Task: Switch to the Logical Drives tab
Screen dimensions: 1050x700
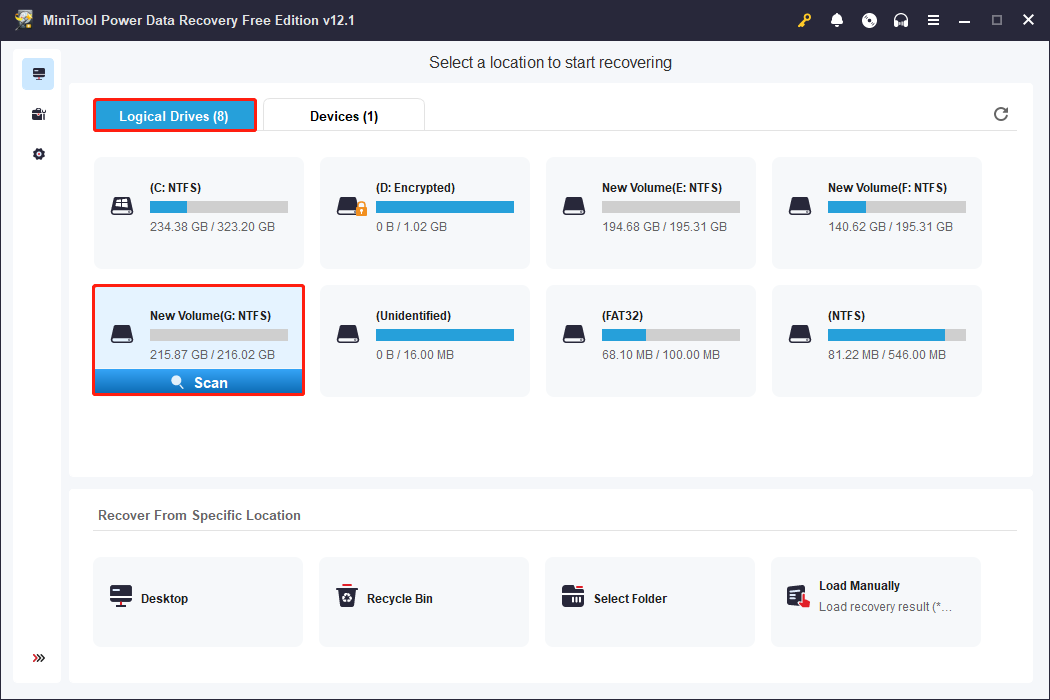Action: click(174, 116)
